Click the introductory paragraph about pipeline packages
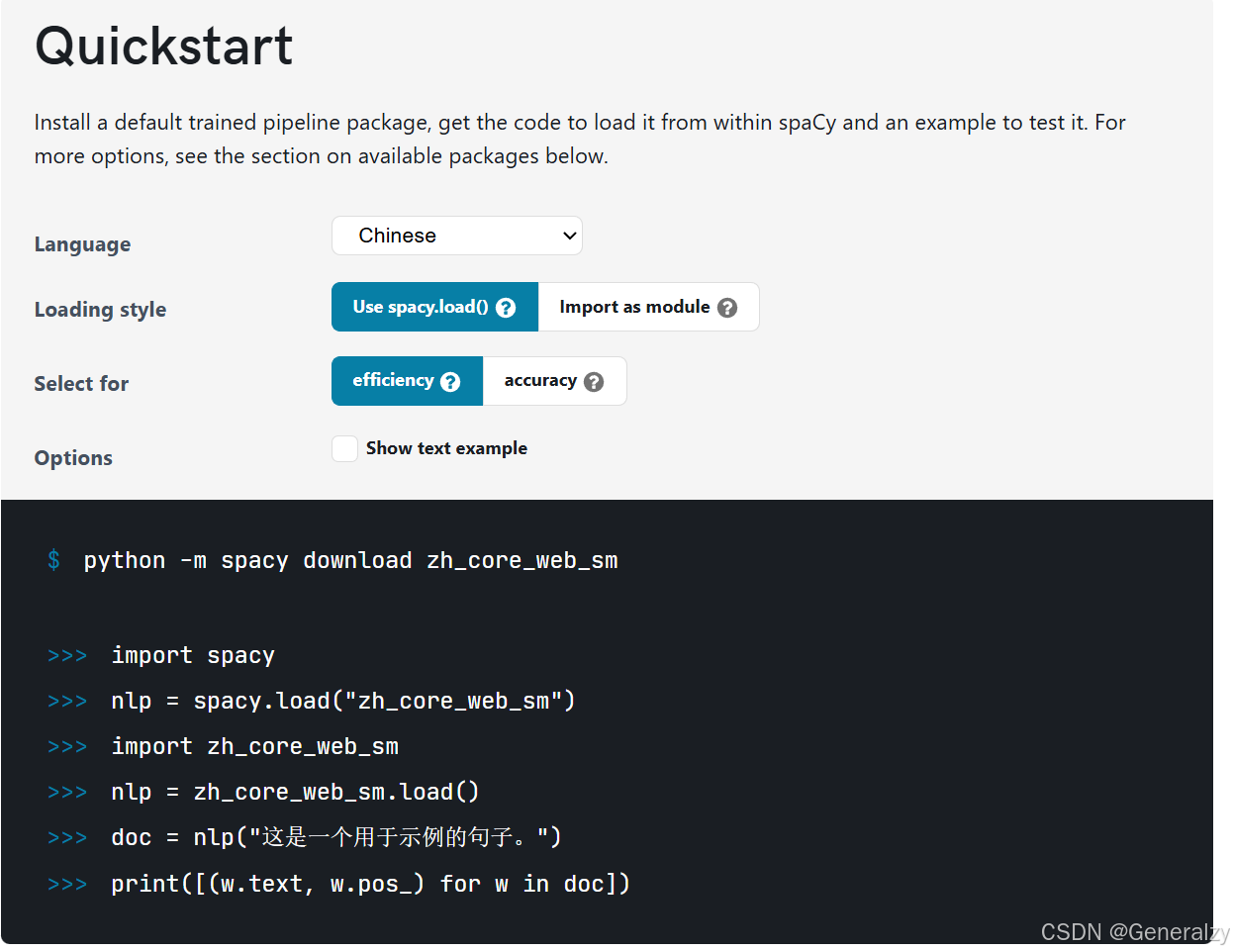The height and width of the screenshot is (952, 1234). click(x=580, y=140)
